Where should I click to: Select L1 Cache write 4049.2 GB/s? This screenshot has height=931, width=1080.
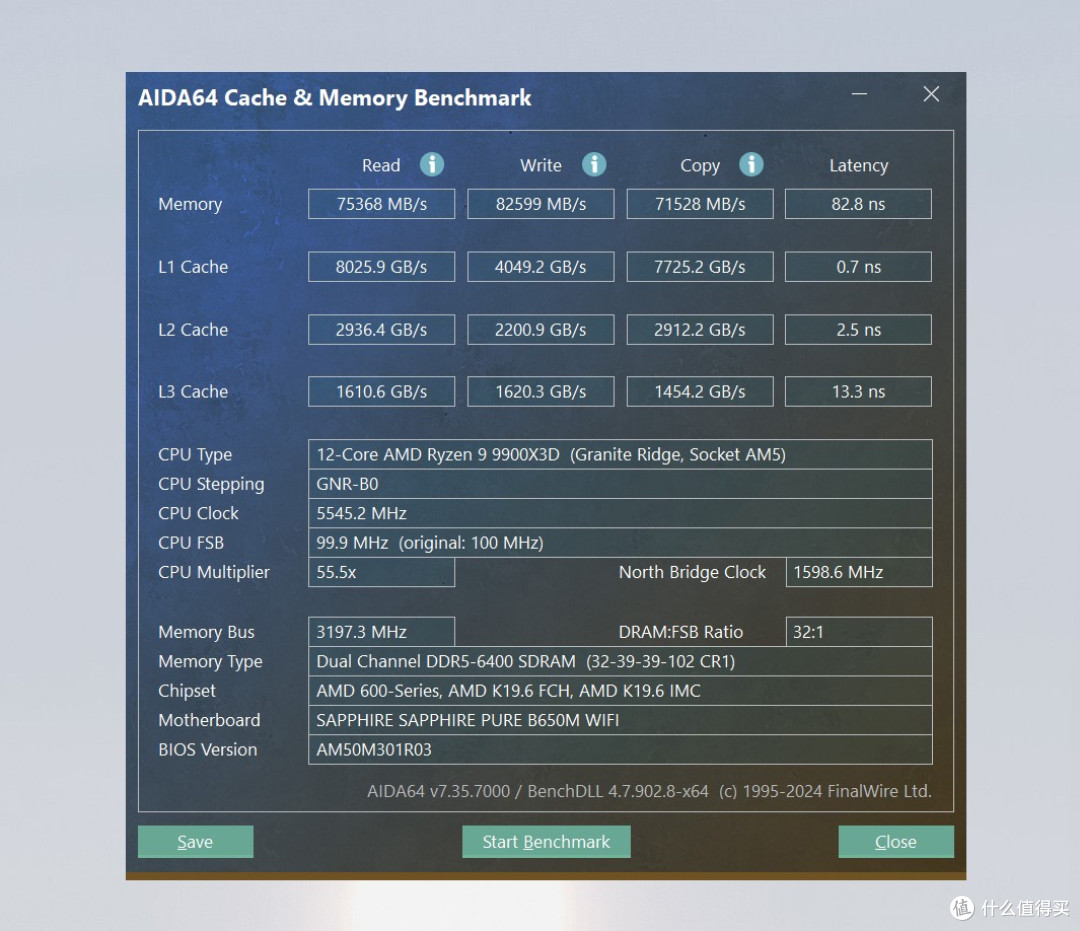(x=541, y=266)
